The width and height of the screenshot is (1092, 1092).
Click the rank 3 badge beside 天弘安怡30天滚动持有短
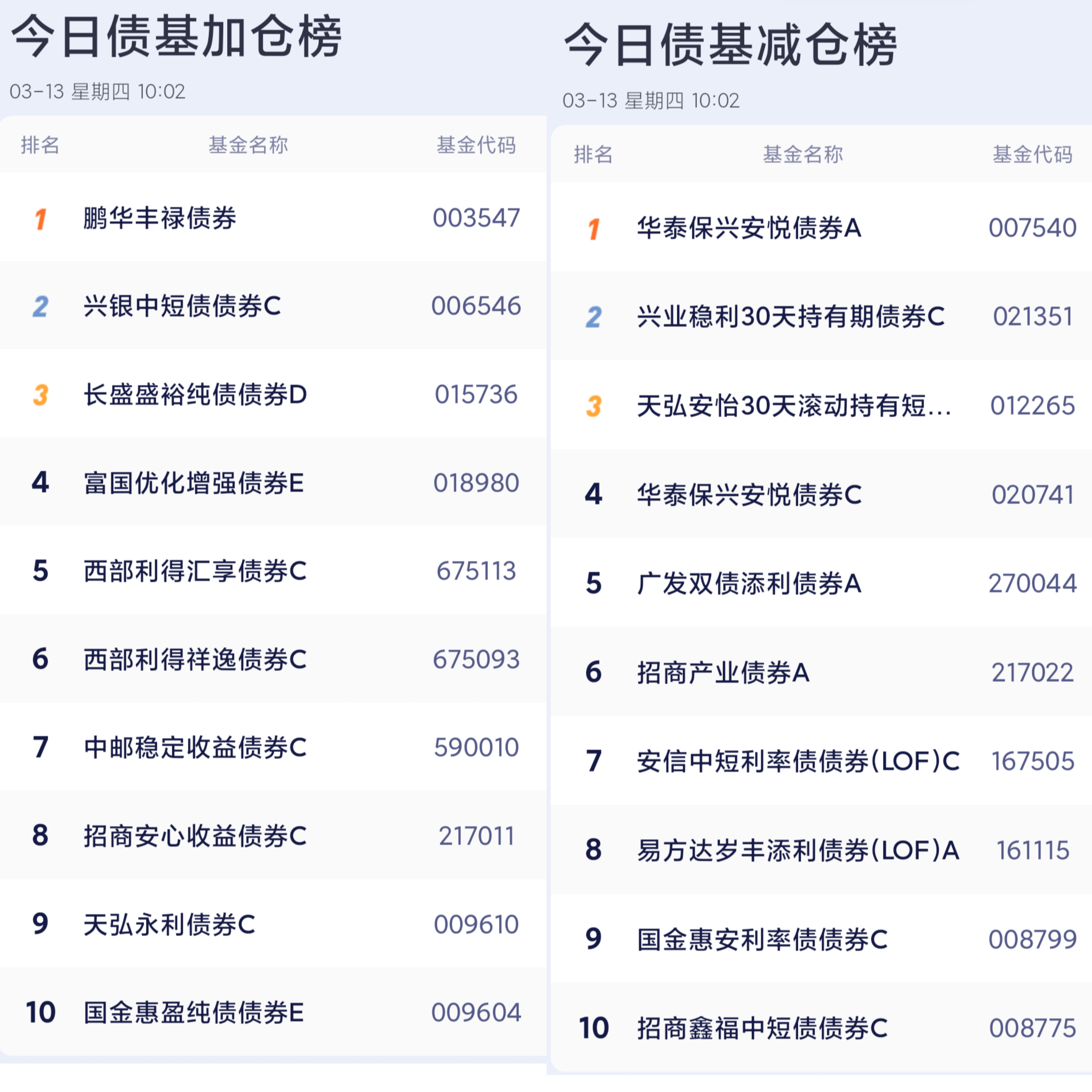click(x=593, y=406)
